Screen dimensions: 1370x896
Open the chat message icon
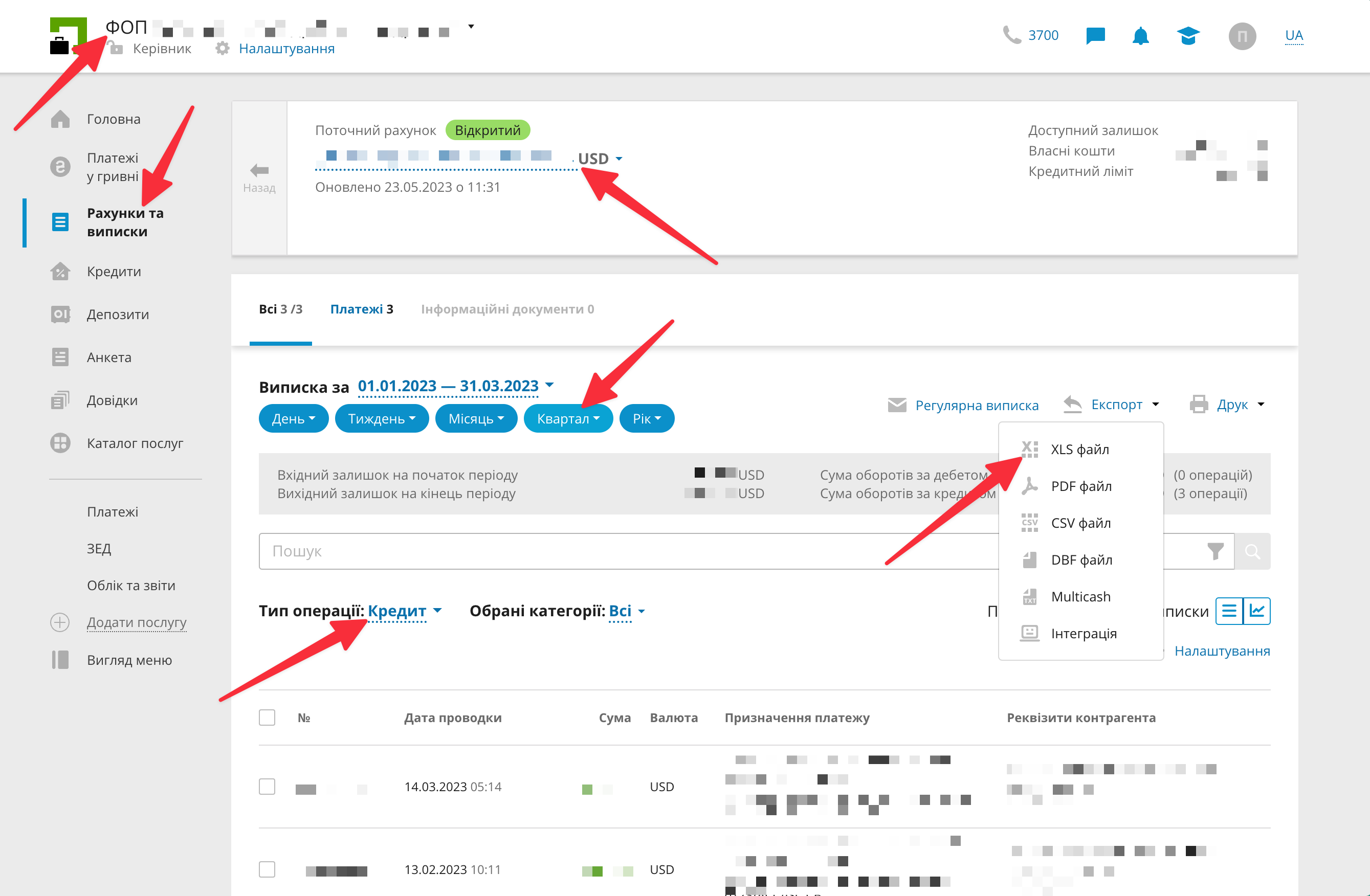[1095, 36]
